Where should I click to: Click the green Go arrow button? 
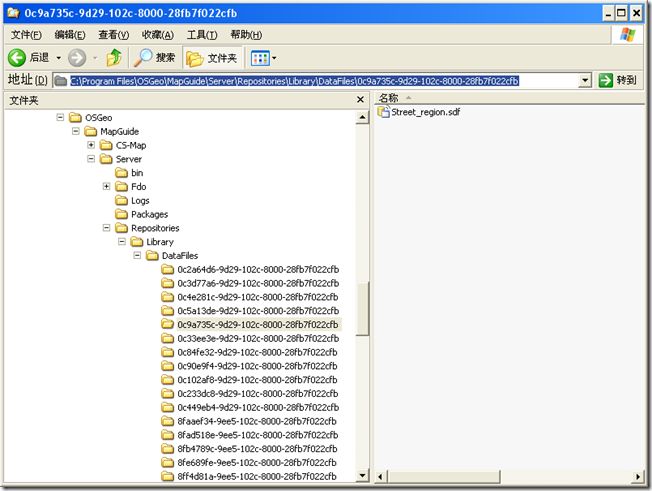[606, 80]
